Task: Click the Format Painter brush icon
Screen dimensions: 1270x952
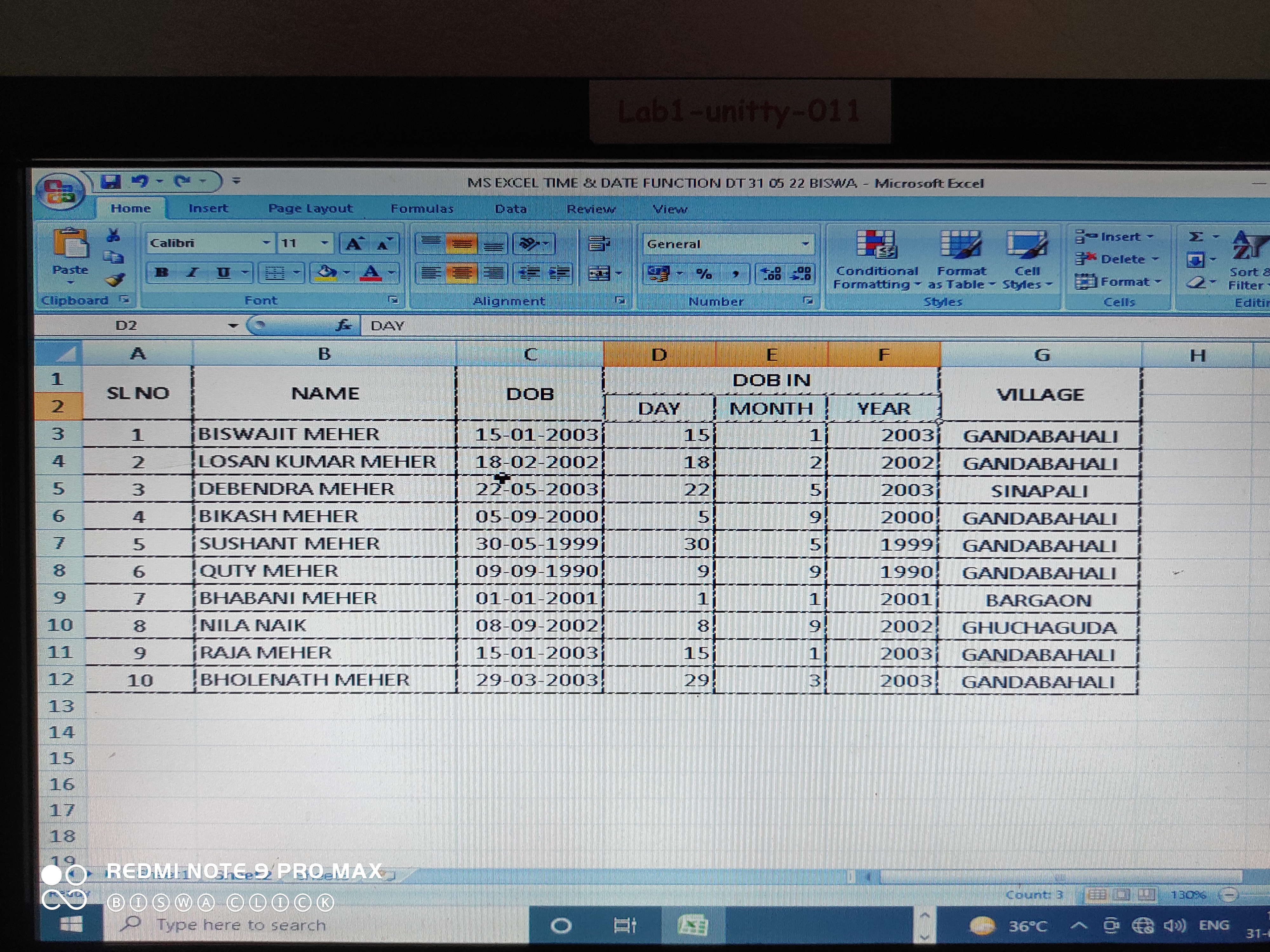Action: point(115,280)
